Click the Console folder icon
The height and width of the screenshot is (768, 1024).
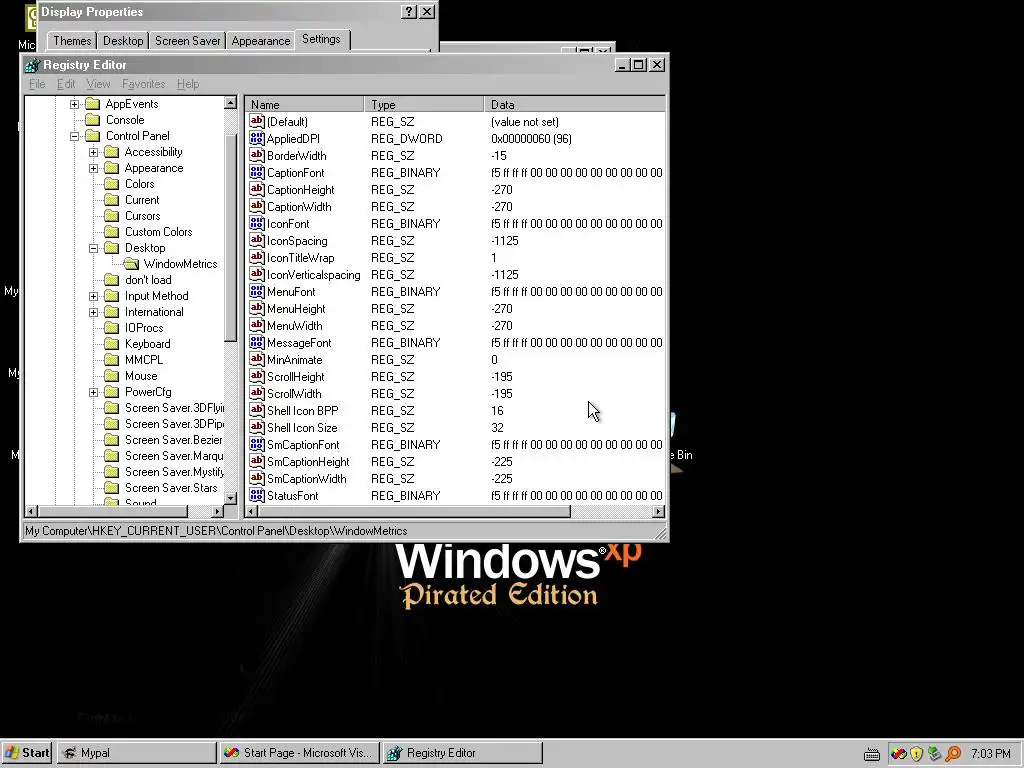[93, 120]
